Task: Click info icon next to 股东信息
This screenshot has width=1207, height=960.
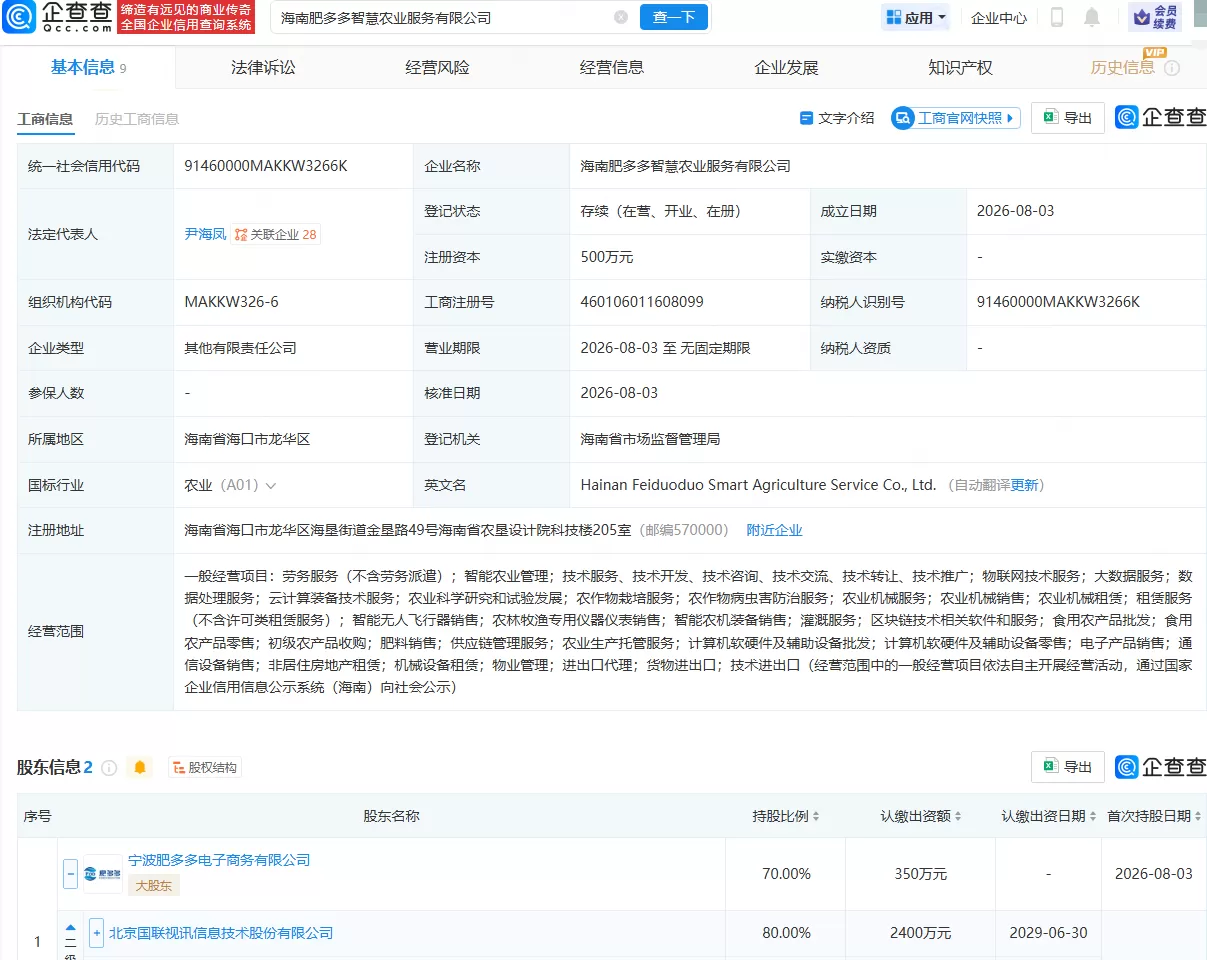Action: (109, 768)
